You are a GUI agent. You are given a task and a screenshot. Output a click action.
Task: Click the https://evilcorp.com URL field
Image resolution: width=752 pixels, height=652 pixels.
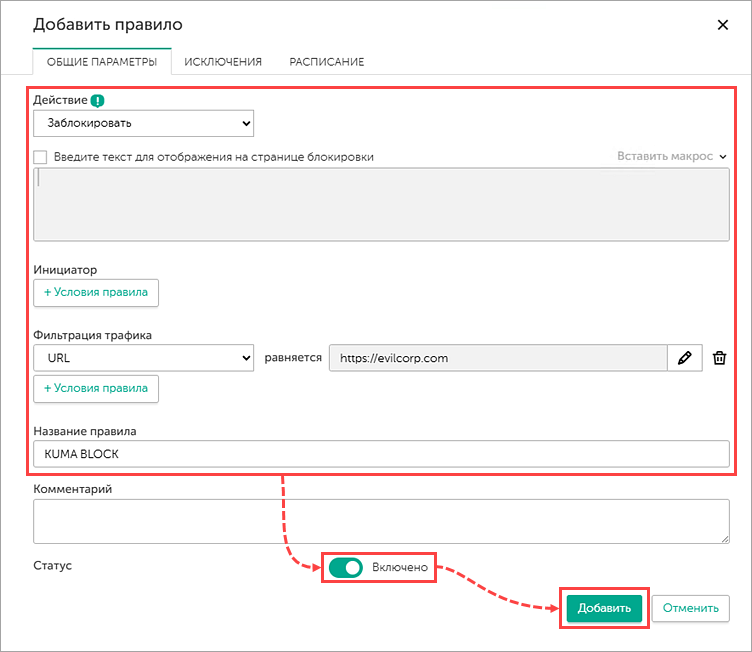498,358
